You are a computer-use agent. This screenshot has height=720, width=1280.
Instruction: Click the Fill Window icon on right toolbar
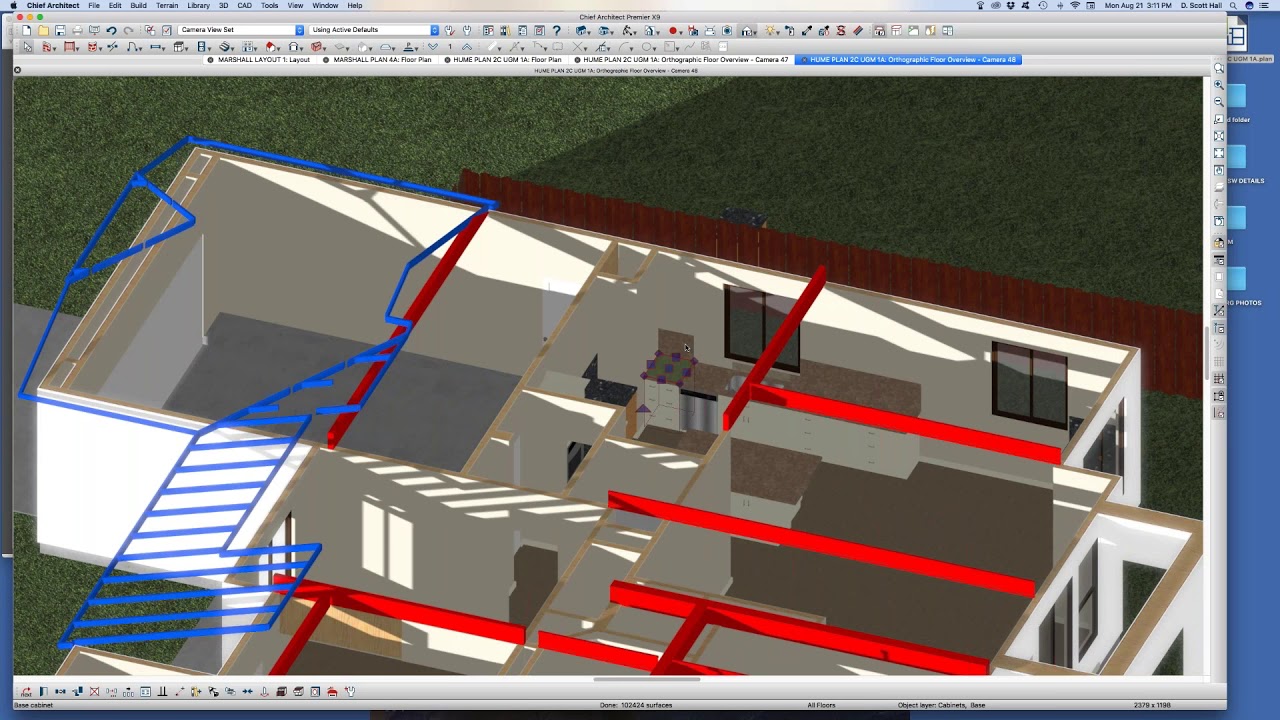coord(1218,153)
